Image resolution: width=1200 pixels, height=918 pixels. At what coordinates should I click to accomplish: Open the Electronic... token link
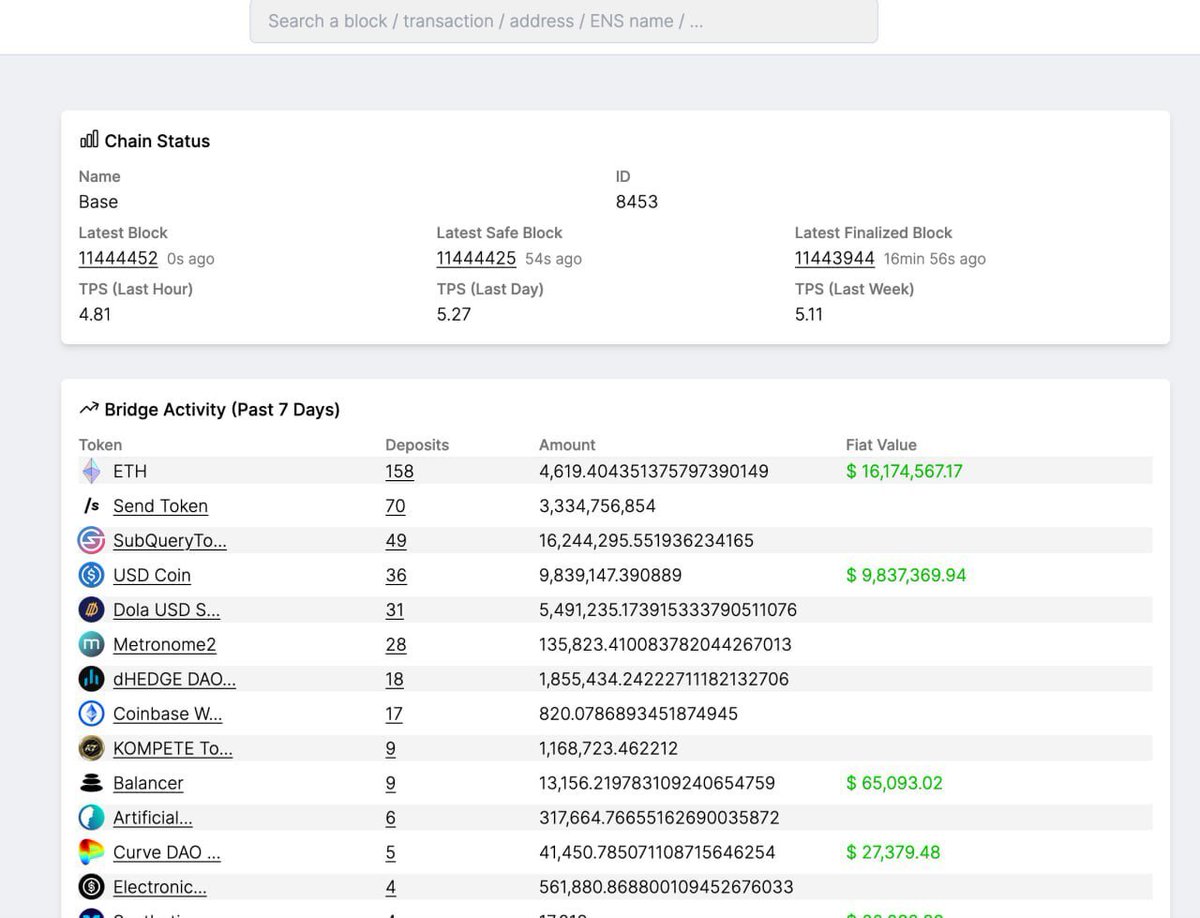[x=160, y=887]
